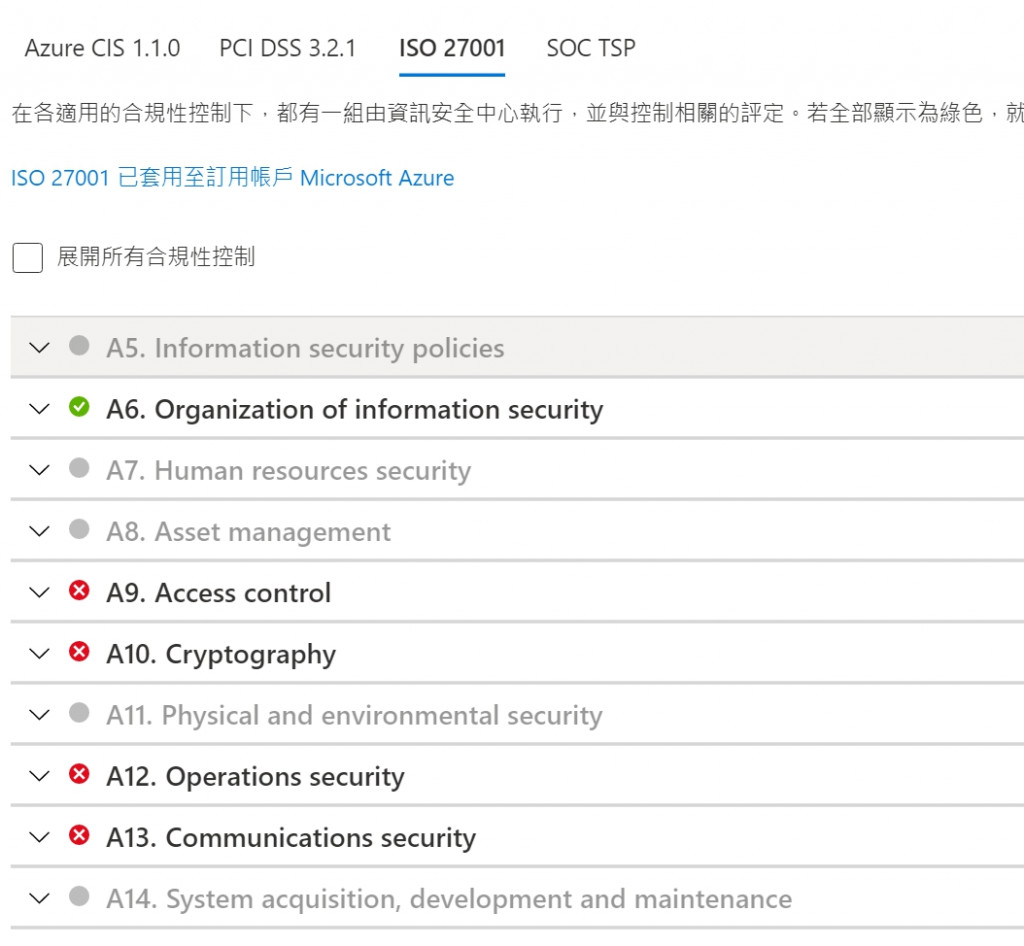This screenshot has height=946, width=1024.
Task: Expand the A7 Human resources security chevron
Action: pyautogui.click(x=39, y=470)
